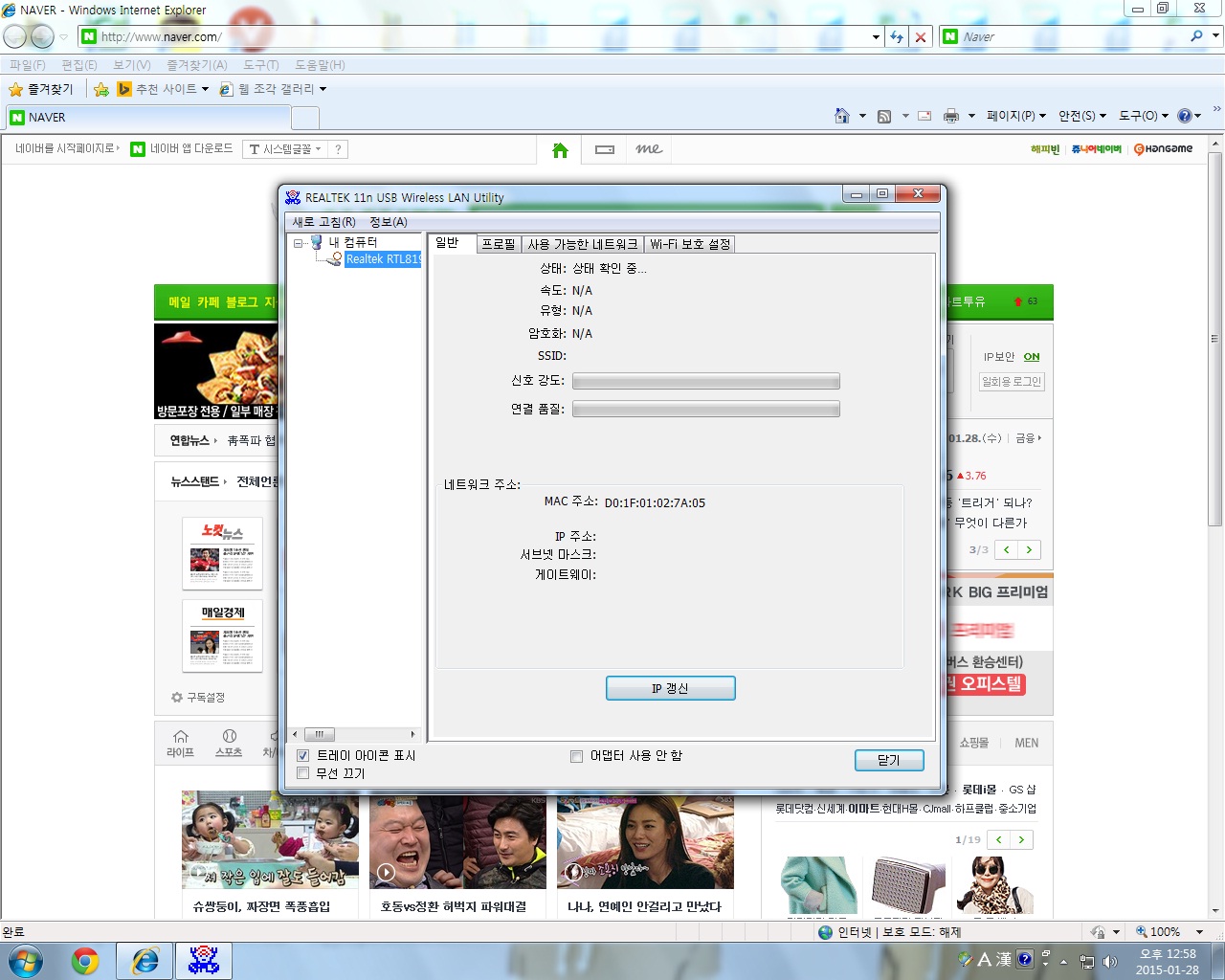1225x980 pixels.
Task: Click the Print icon in IE toolbar
Action: pos(950,116)
